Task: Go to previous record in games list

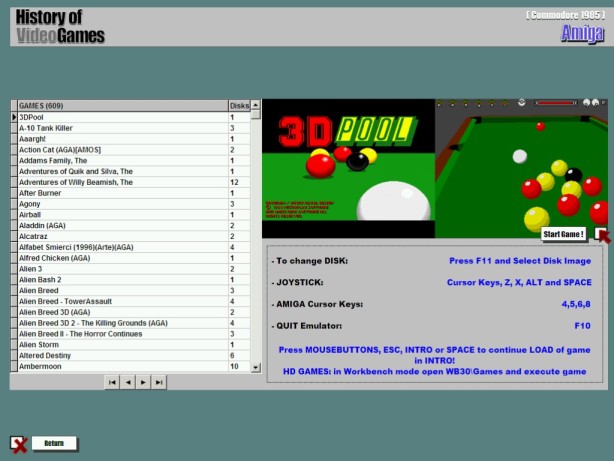Action: [128, 382]
